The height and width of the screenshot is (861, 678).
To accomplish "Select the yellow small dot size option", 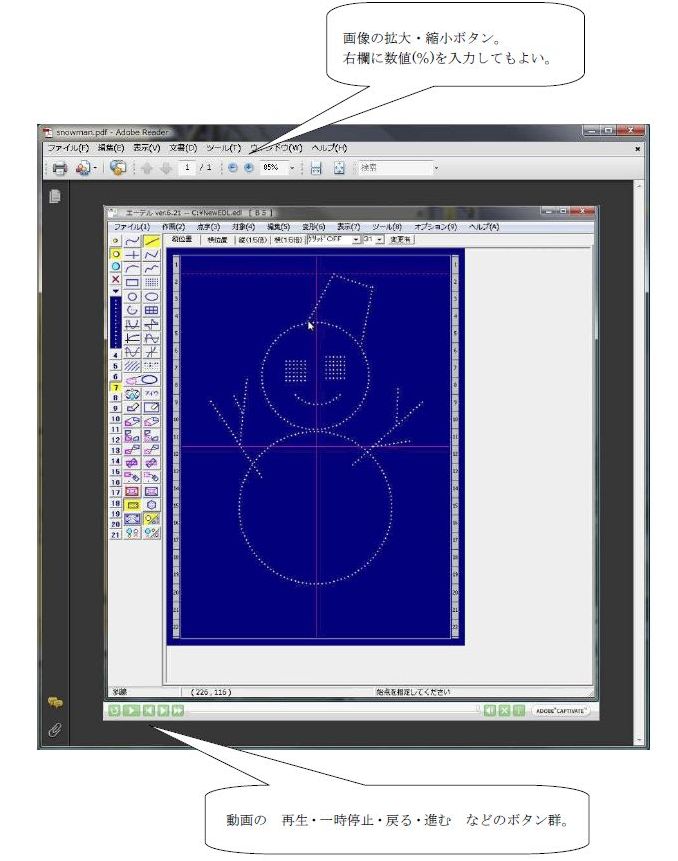I will point(115,254).
